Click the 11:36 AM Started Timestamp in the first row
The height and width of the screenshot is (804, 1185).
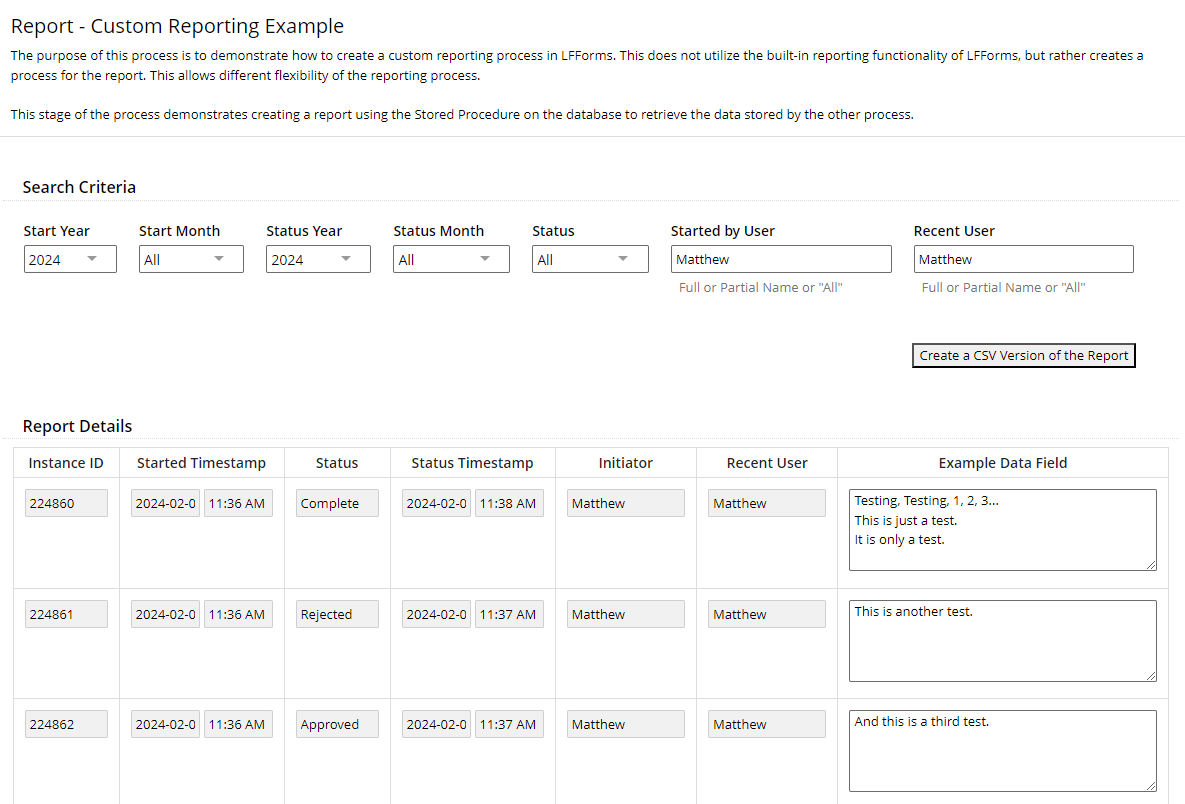point(238,502)
